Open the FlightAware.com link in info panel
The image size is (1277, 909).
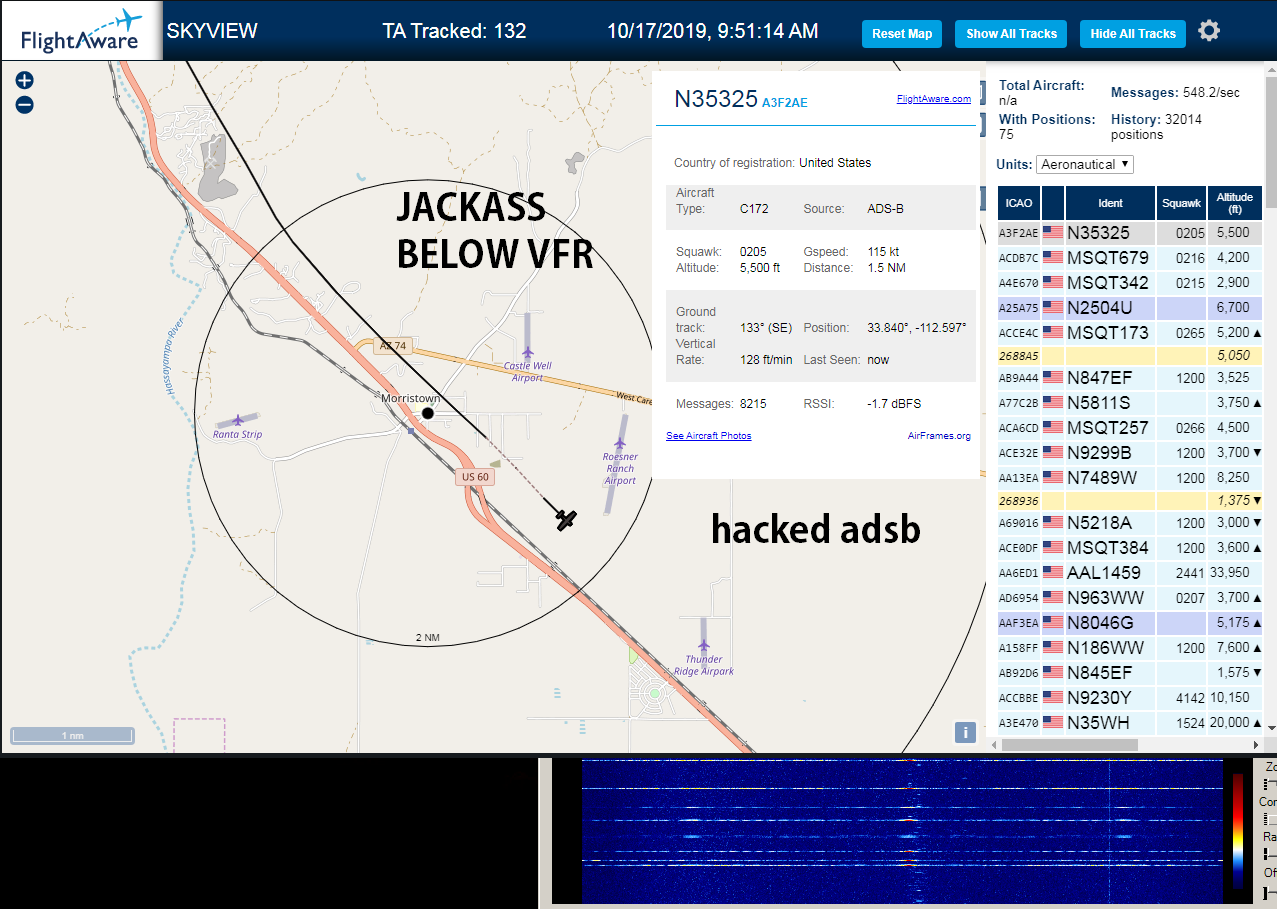tap(934, 99)
